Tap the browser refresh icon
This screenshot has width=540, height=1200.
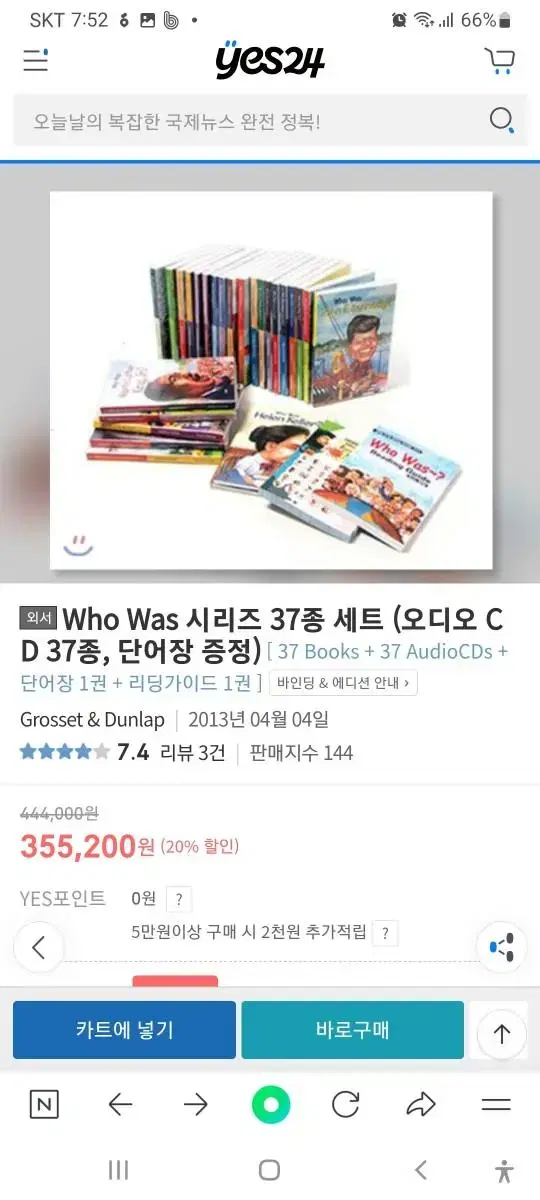(345, 1105)
